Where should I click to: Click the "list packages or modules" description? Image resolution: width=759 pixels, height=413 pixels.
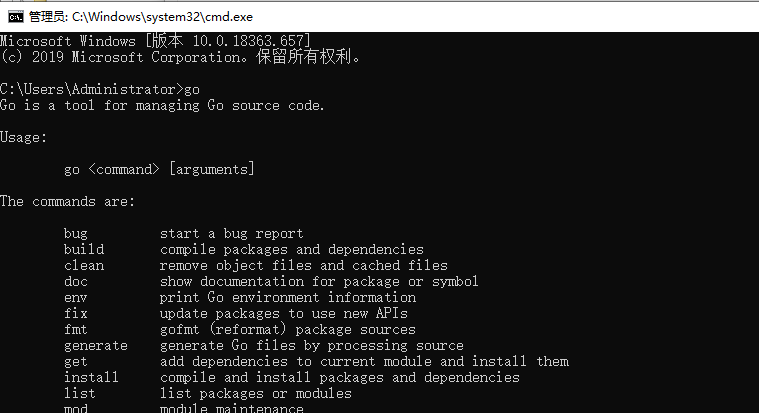pos(255,393)
